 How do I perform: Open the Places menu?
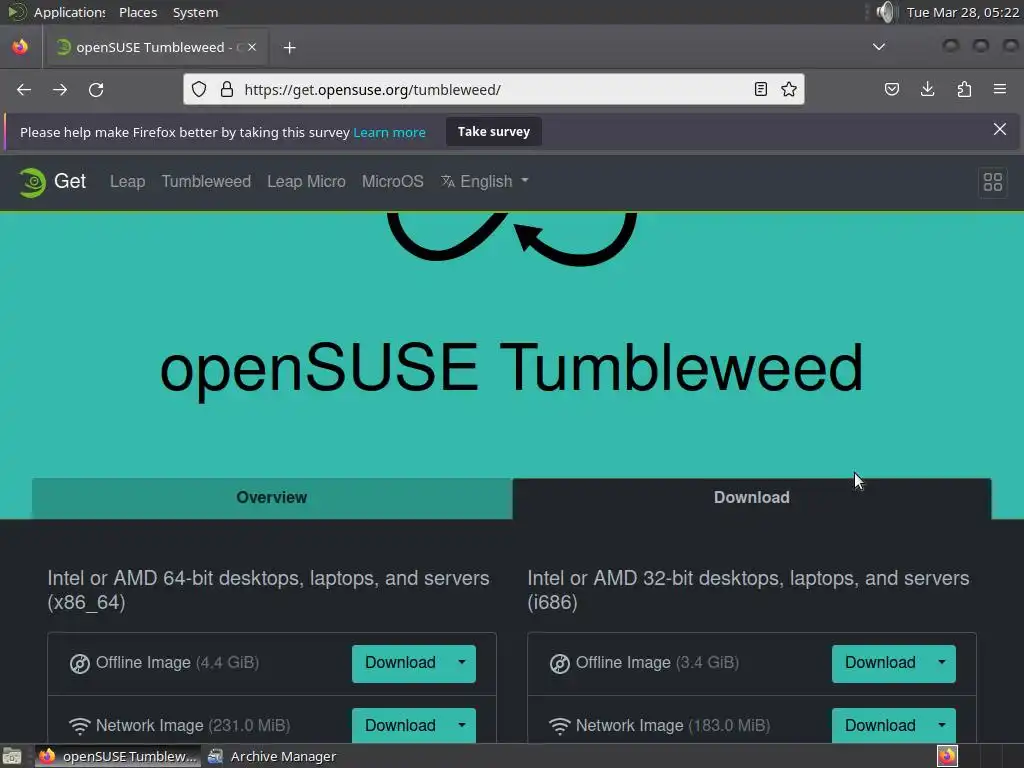tap(138, 12)
